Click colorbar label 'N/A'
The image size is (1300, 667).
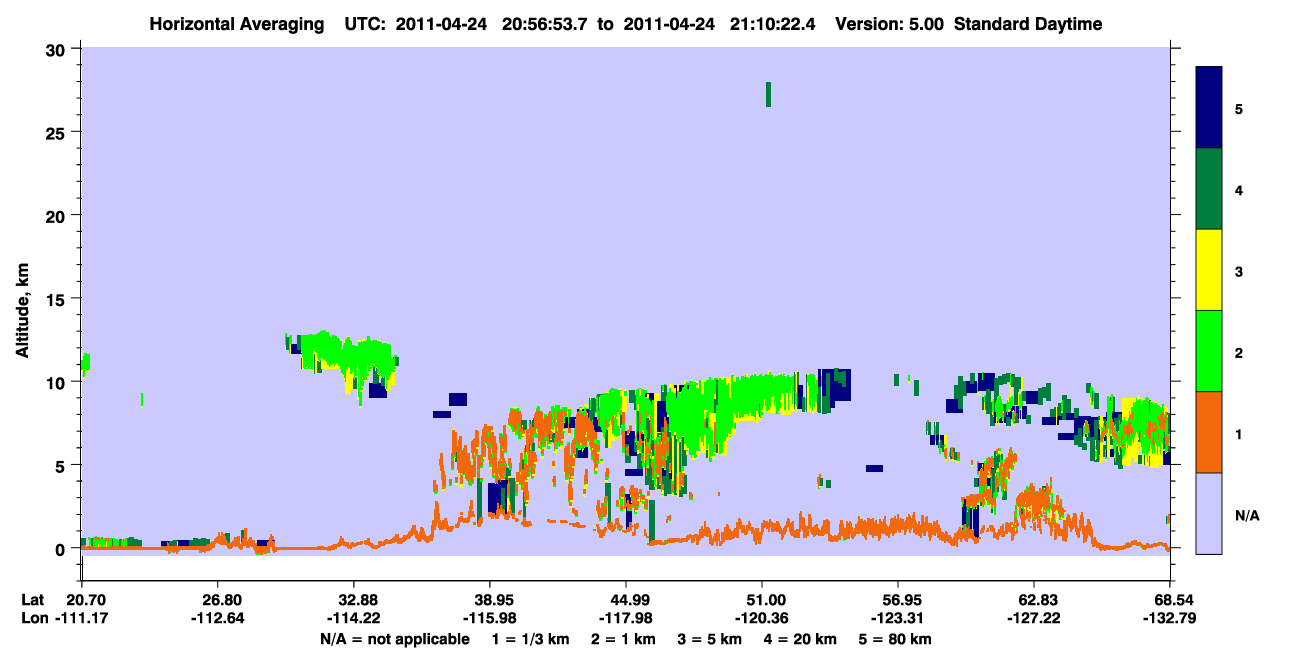click(1247, 515)
